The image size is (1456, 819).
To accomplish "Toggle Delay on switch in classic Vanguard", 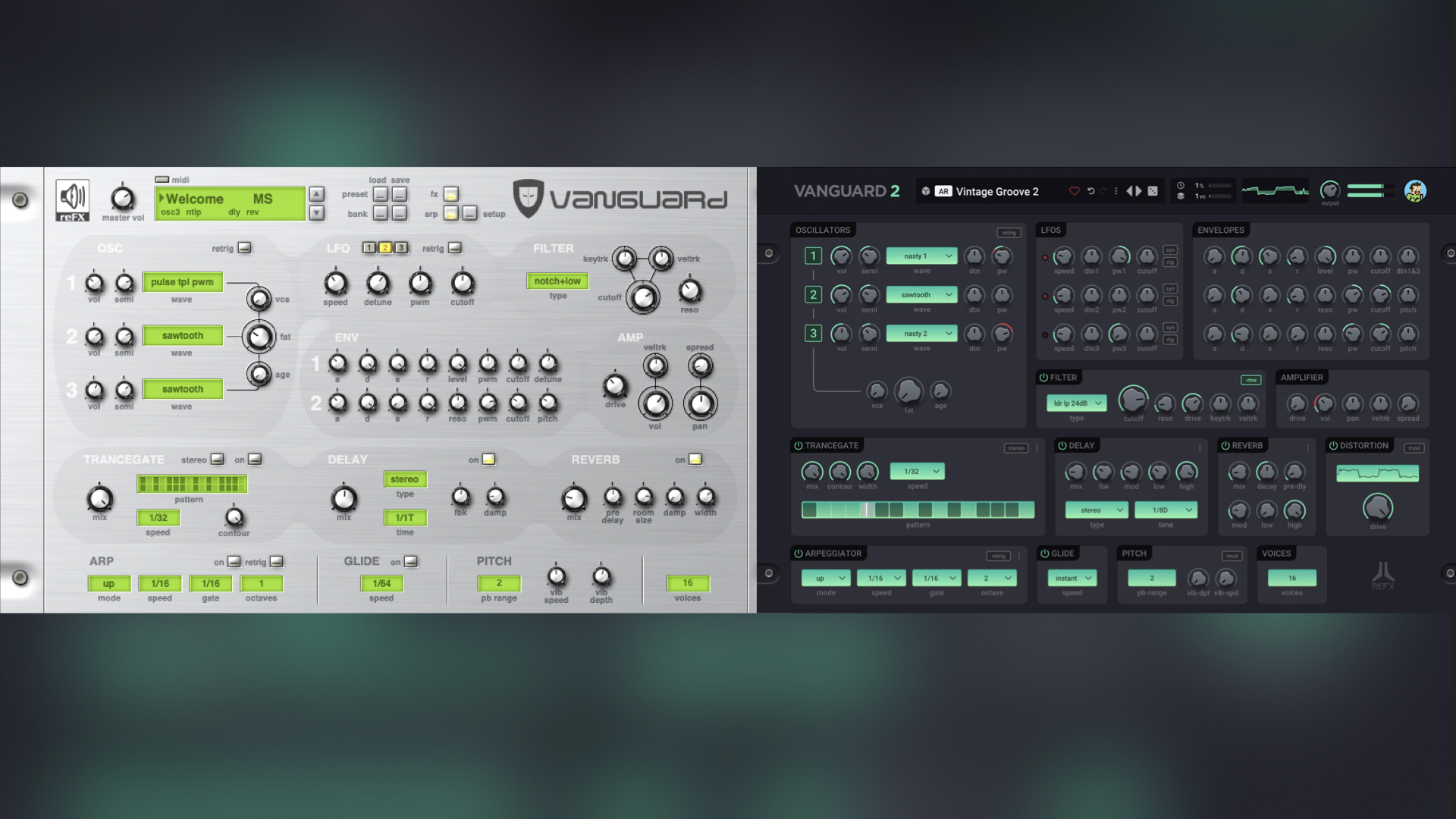I will pos(489,460).
